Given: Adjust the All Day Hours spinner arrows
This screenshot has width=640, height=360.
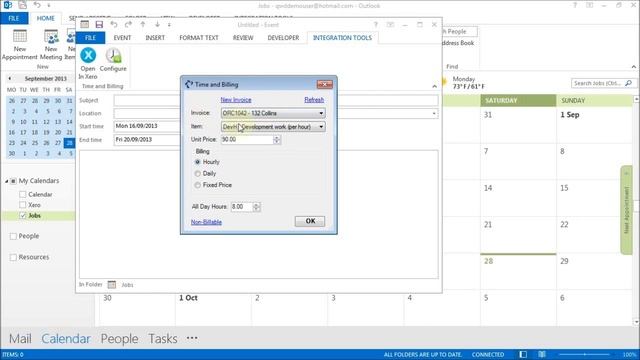Looking at the screenshot, I should pos(256,207).
